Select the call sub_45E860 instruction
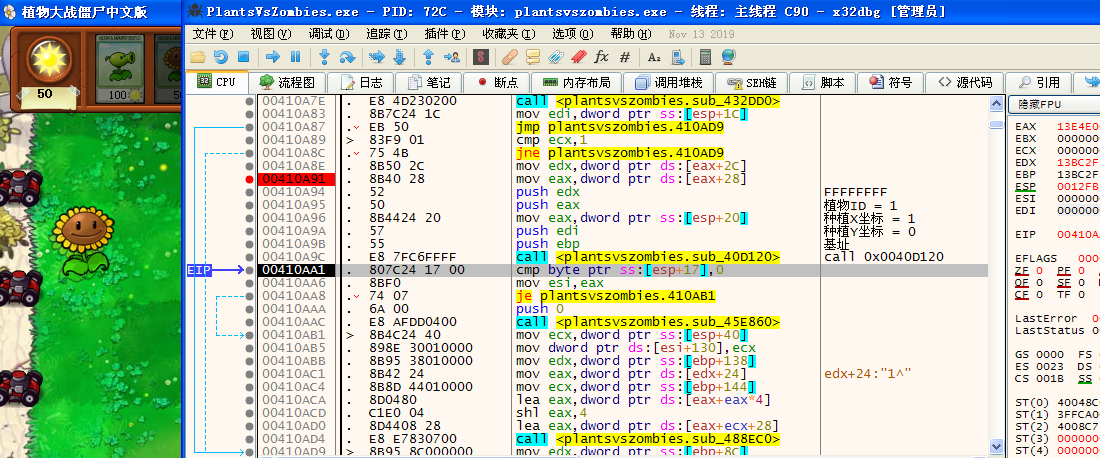This screenshot has height=458, width=1100. point(648,322)
